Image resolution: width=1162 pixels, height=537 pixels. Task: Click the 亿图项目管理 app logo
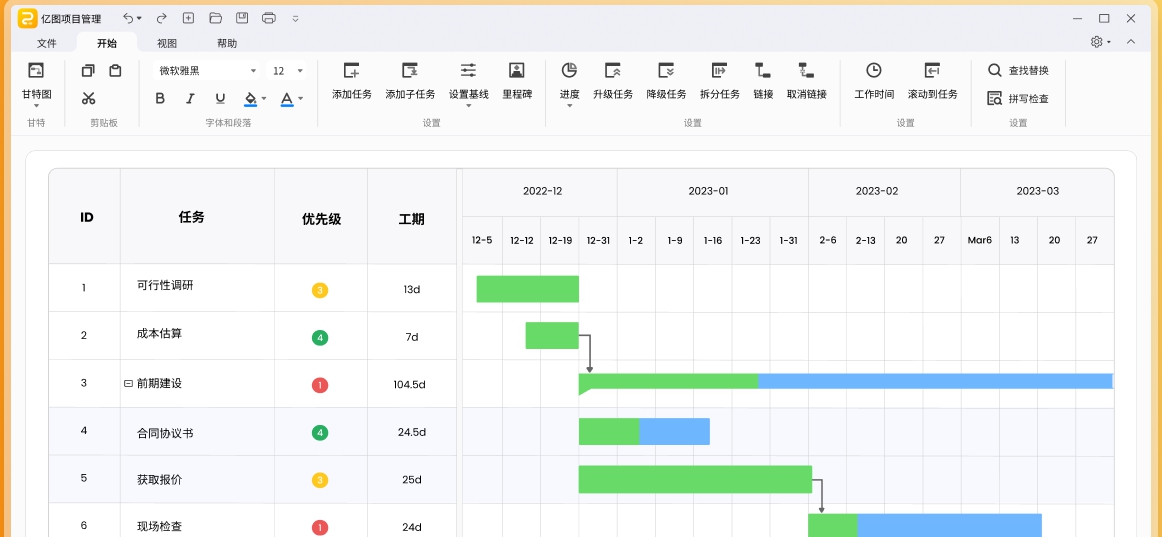27,19
